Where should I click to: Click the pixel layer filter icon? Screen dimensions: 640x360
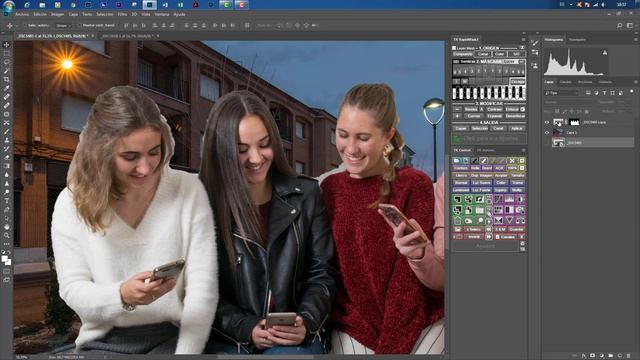click(x=588, y=93)
